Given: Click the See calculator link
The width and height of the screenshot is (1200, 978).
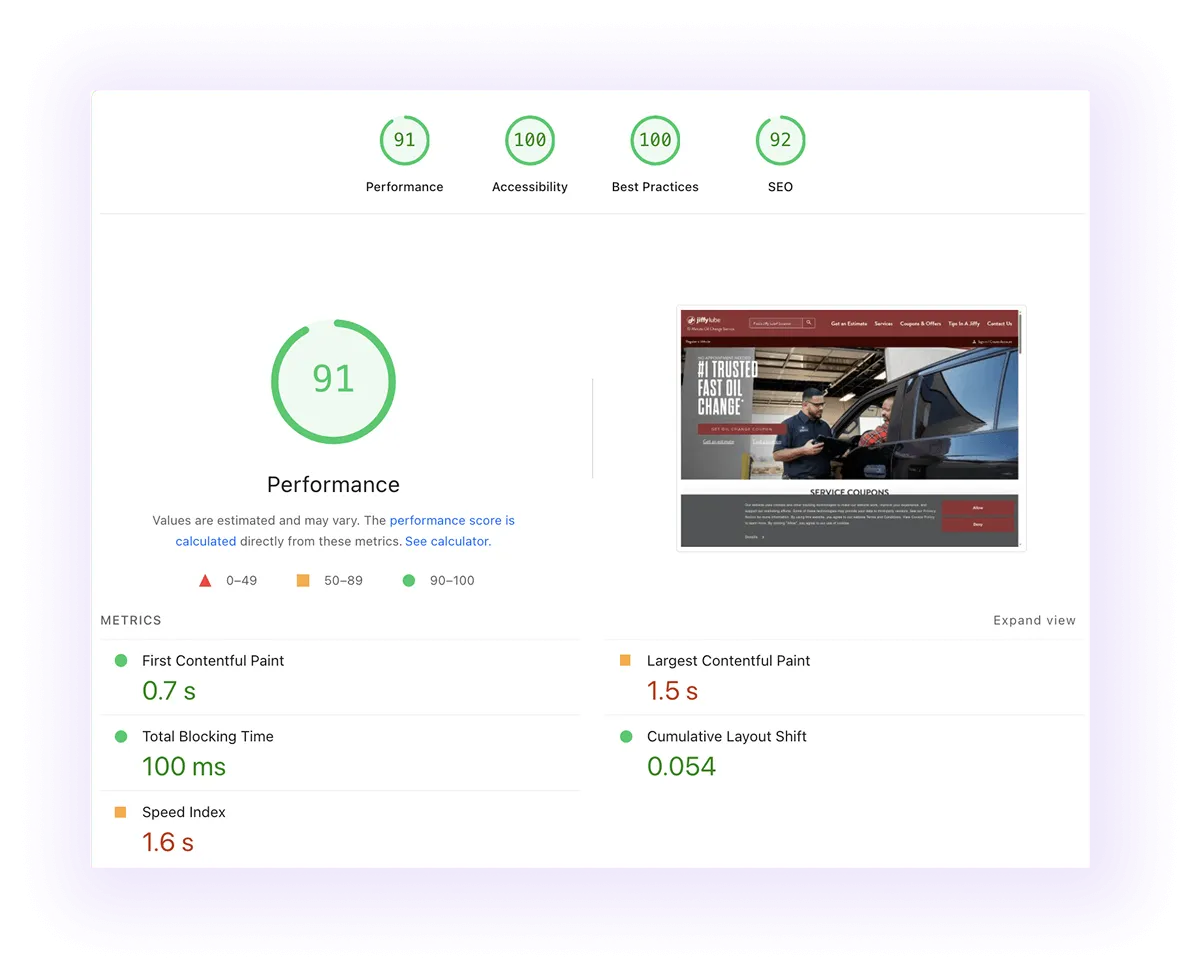Looking at the screenshot, I should pyautogui.click(x=446, y=541).
